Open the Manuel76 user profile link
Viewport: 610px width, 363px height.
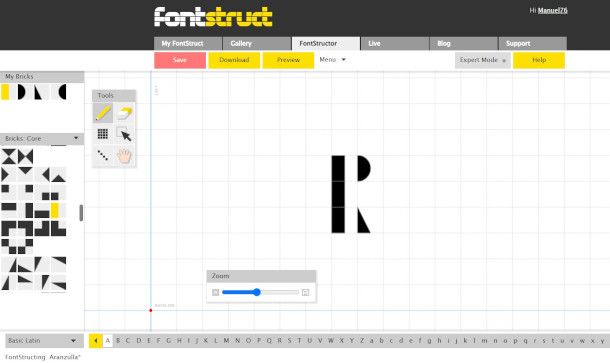click(552, 11)
